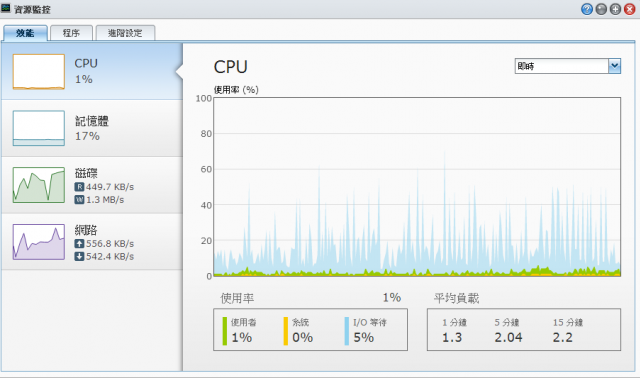Click the 系統 0% value
This screenshot has width=640, height=378.
[302, 338]
